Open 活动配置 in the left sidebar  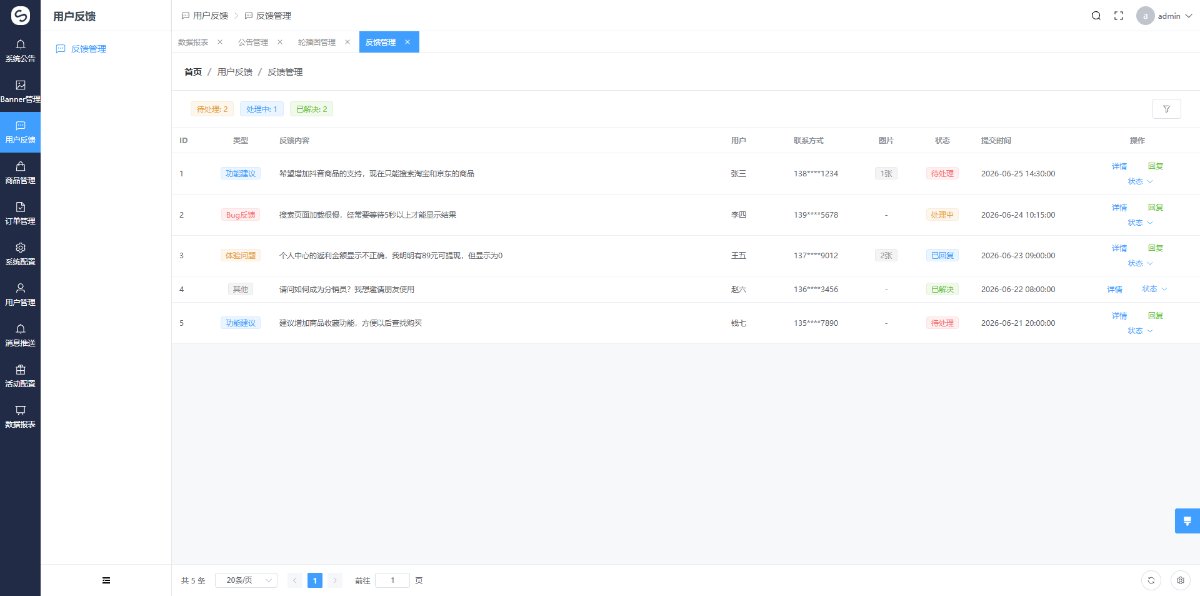20,376
